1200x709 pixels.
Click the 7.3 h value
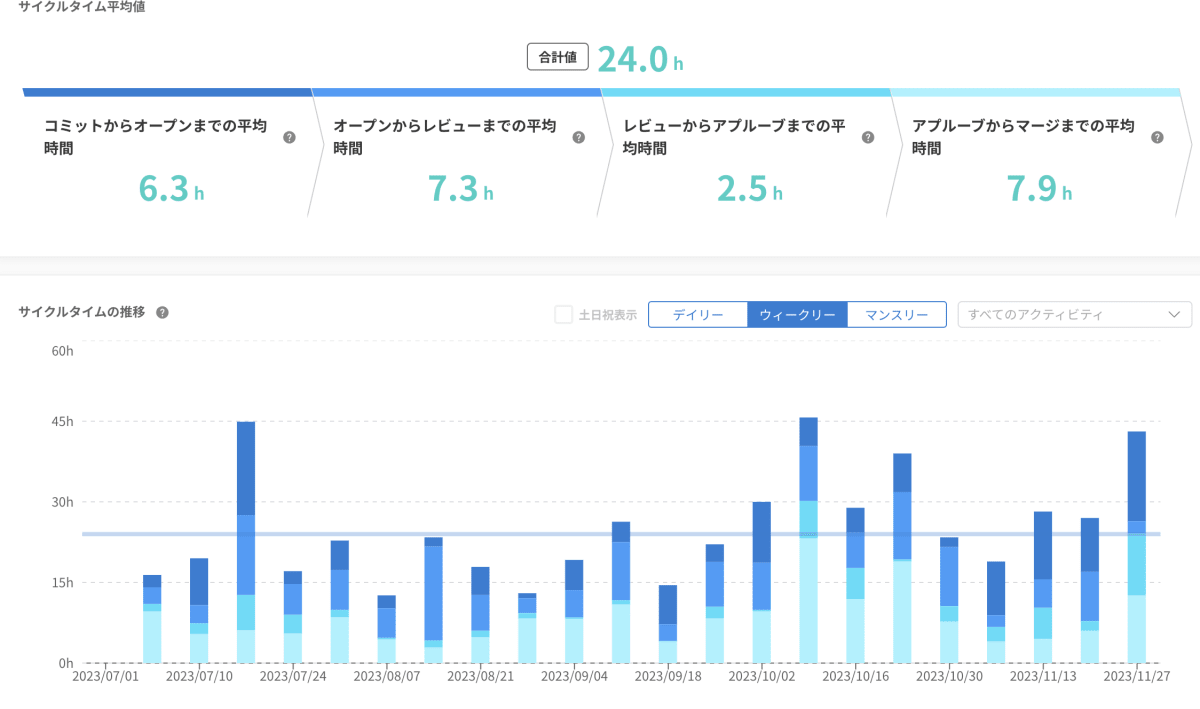point(461,188)
